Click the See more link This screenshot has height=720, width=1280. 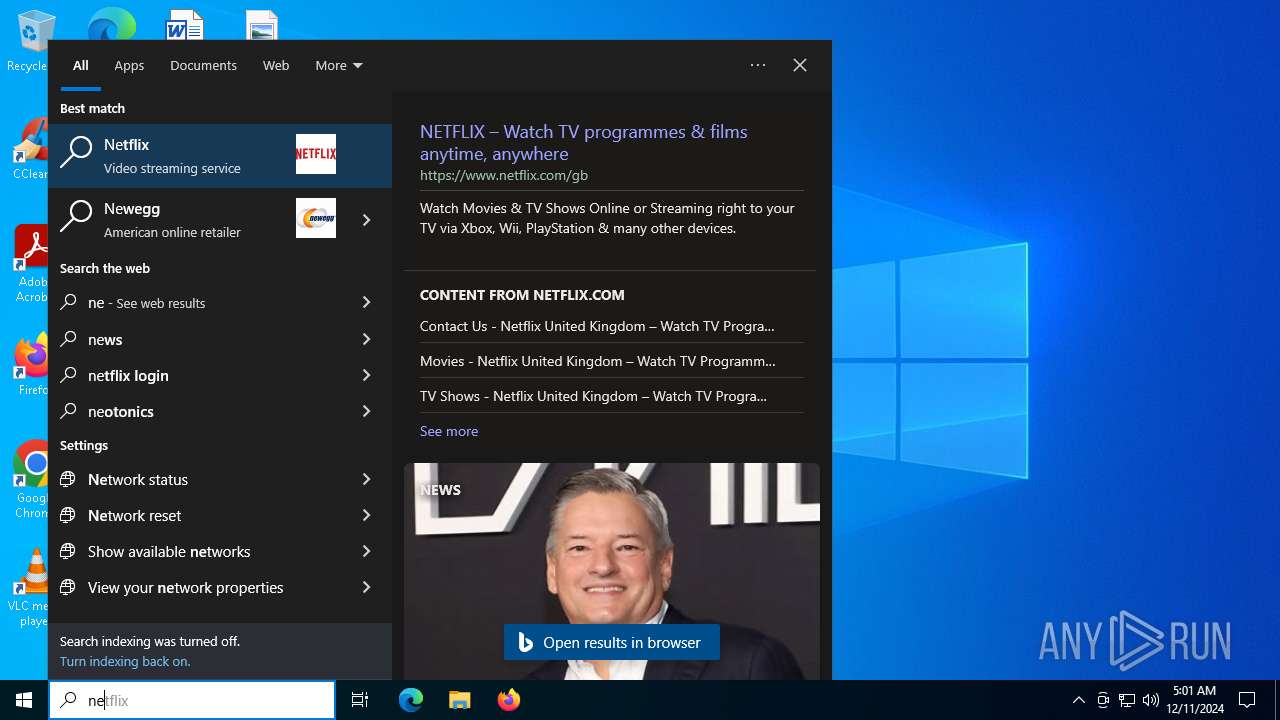(x=449, y=431)
